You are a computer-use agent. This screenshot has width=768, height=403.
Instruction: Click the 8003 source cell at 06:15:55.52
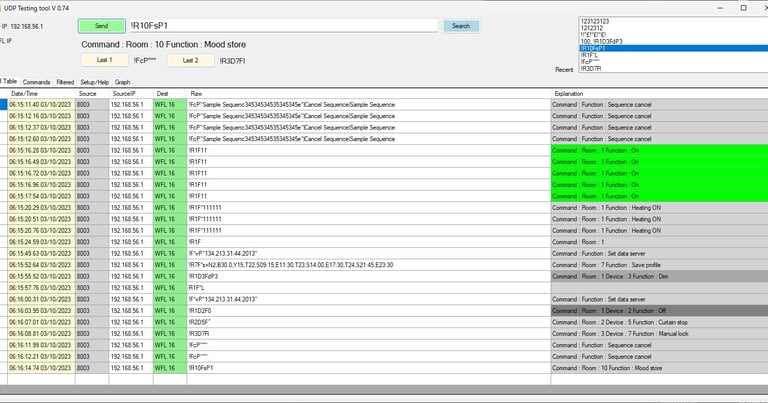[x=92, y=276]
